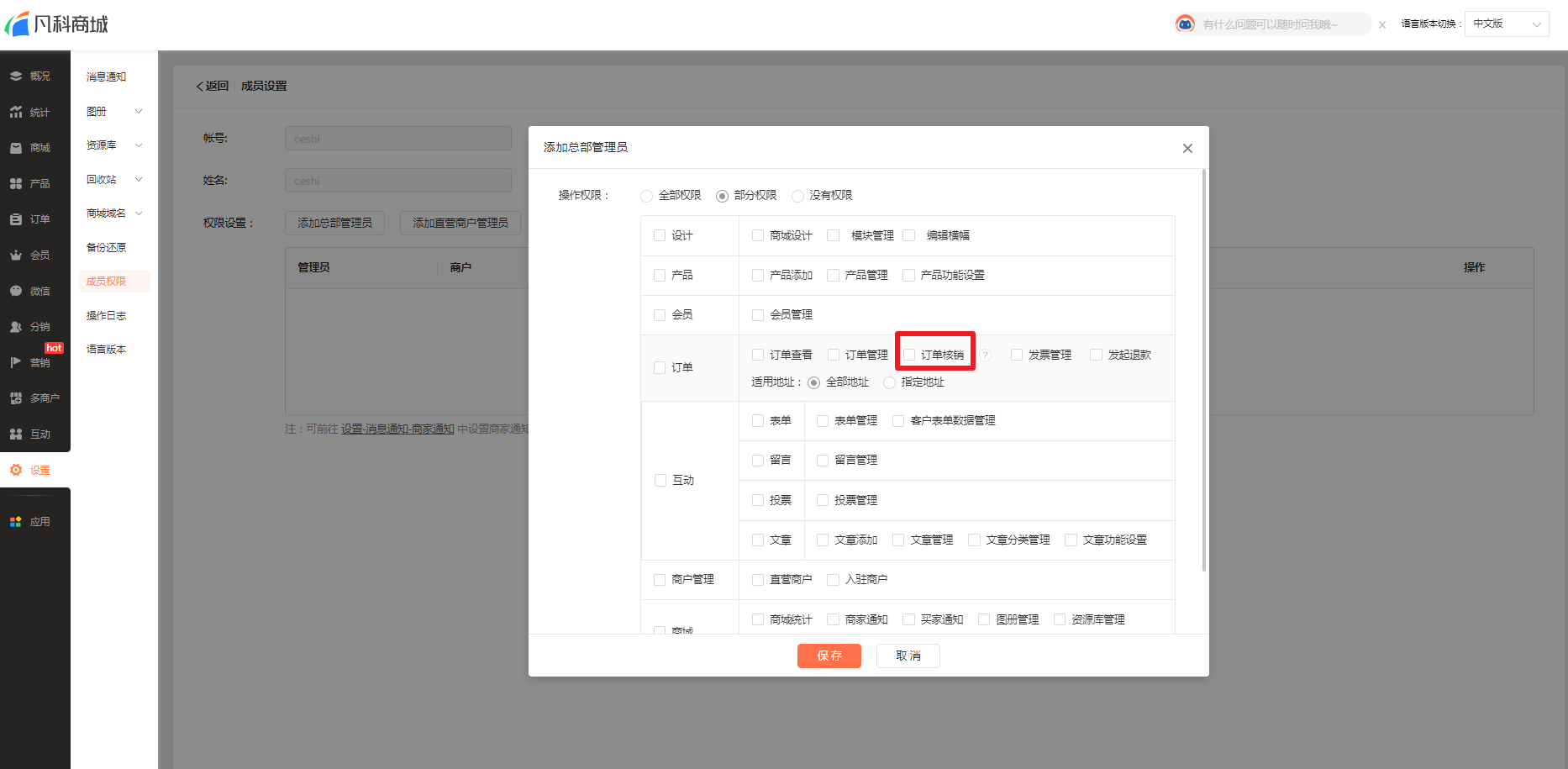Follow the 设置-消息通知-商家通知 link

coord(397,429)
